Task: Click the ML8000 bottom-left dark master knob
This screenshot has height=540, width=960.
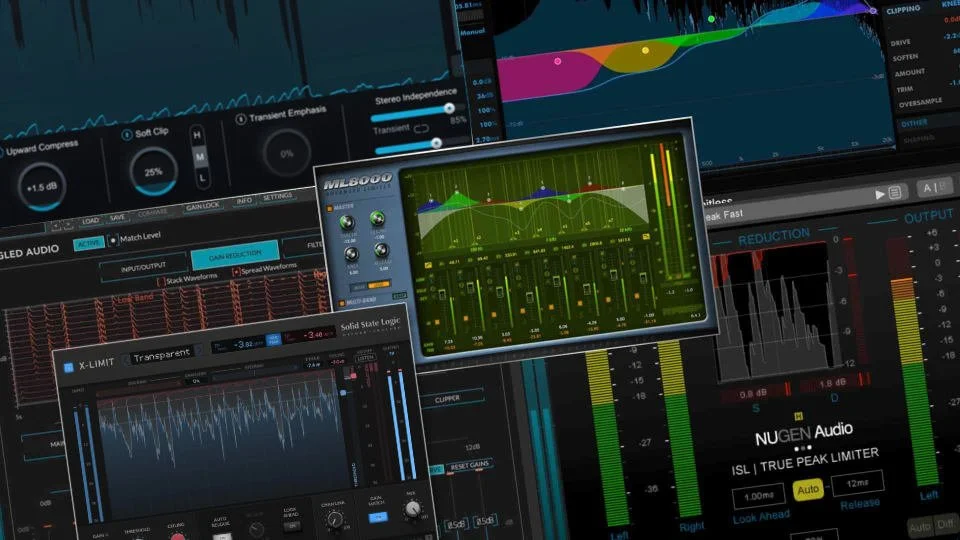Action: pyautogui.click(x=351, y=254)
